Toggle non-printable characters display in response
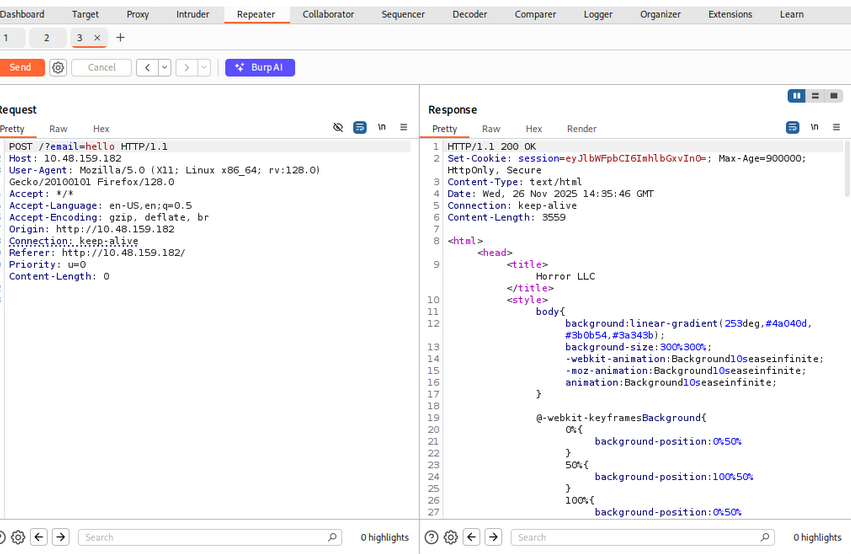Image resolution: width=851 pixels, height=554 pixels. (x=814, y=128)
